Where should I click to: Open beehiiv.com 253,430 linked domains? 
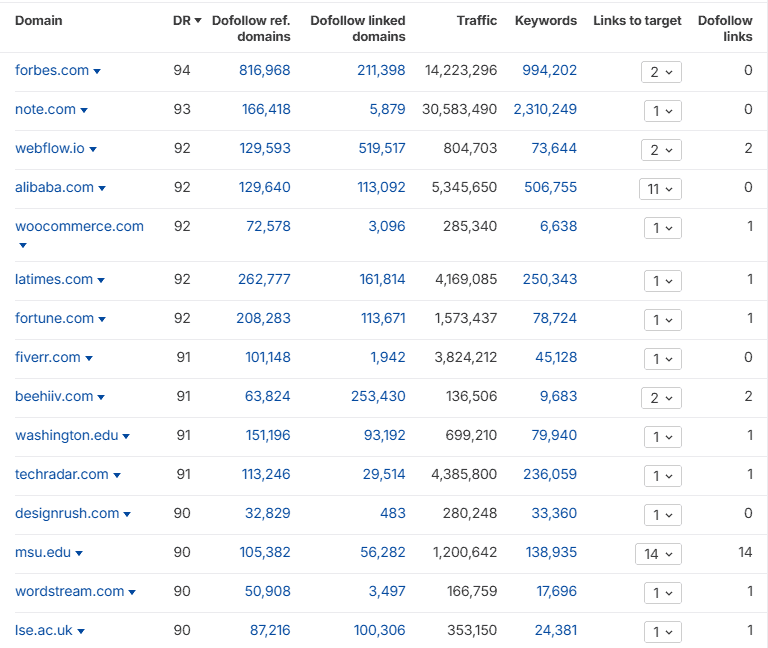(x=378, y=396)
